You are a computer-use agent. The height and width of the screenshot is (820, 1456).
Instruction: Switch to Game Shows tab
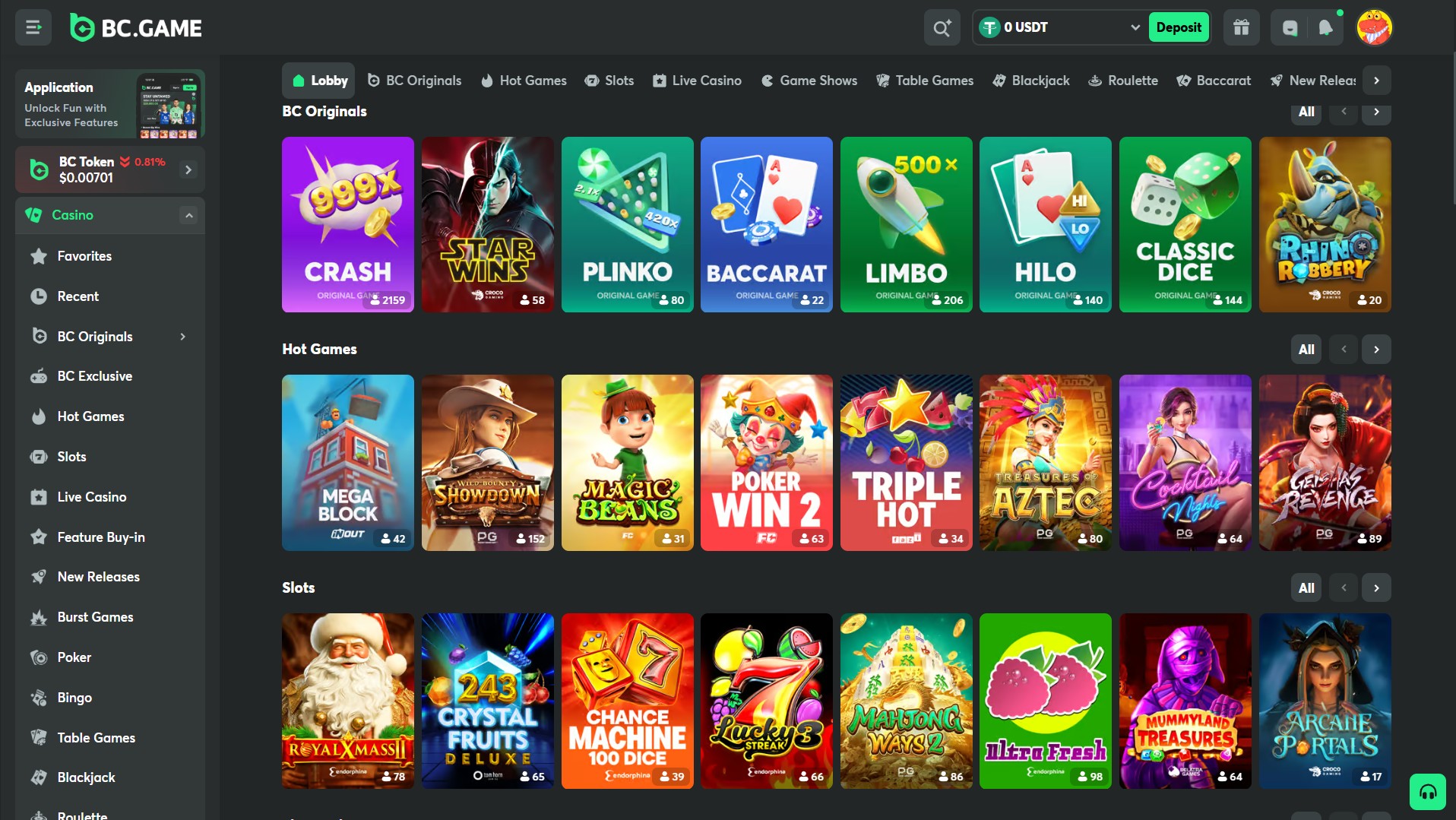(809, 81)
